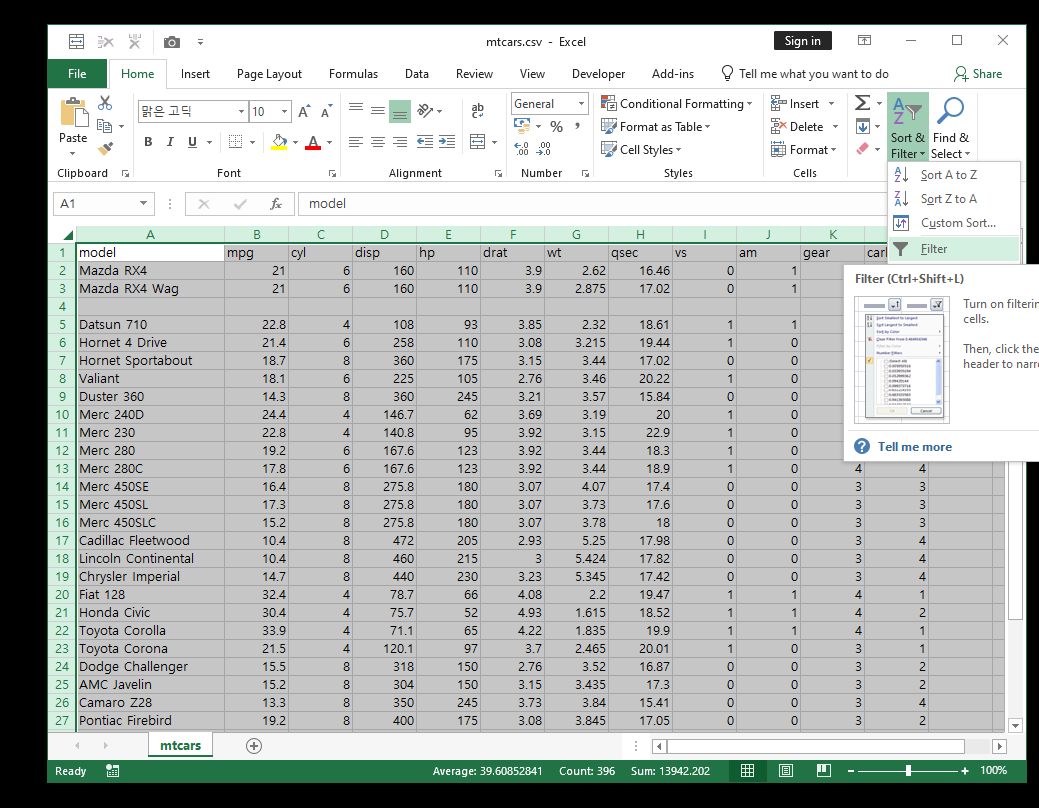
Task: Toggle Center horizontal alignment
Action: pos(378,141)
